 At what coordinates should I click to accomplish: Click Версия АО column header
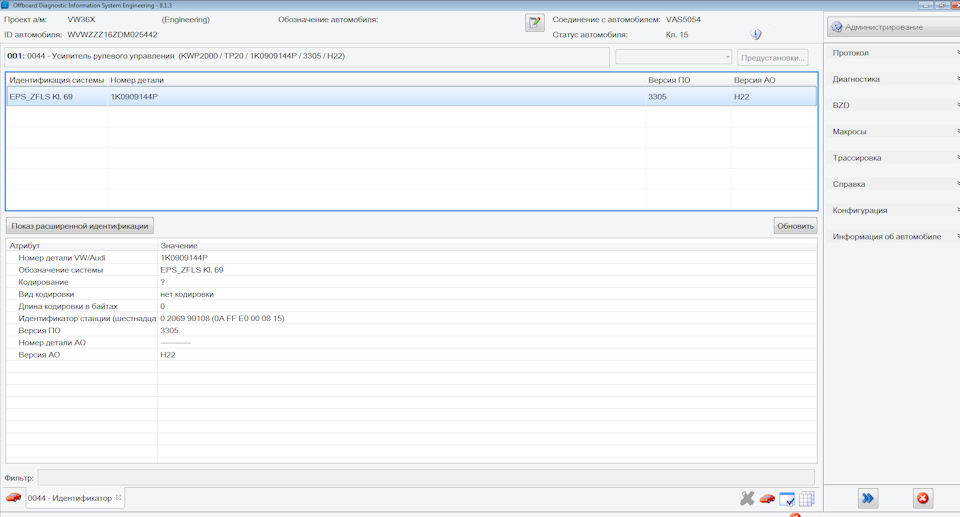click(x=773, y=80)
